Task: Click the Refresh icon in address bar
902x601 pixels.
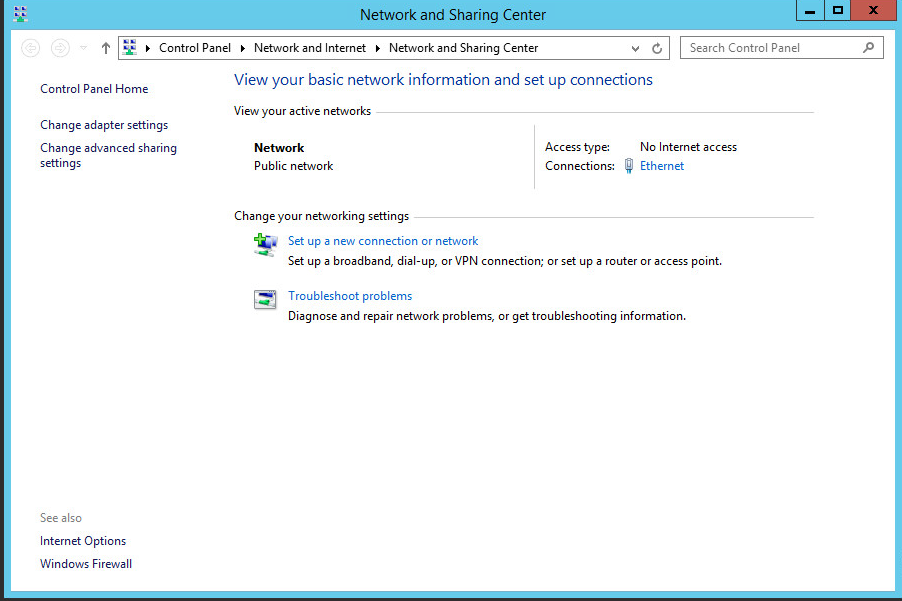Action: pos(657,48)
